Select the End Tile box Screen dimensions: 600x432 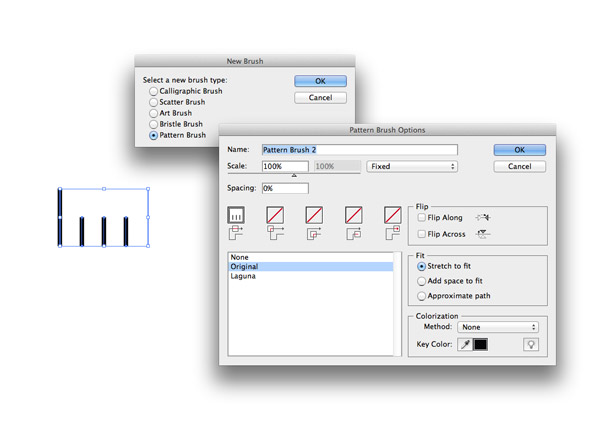coord(392,215)
